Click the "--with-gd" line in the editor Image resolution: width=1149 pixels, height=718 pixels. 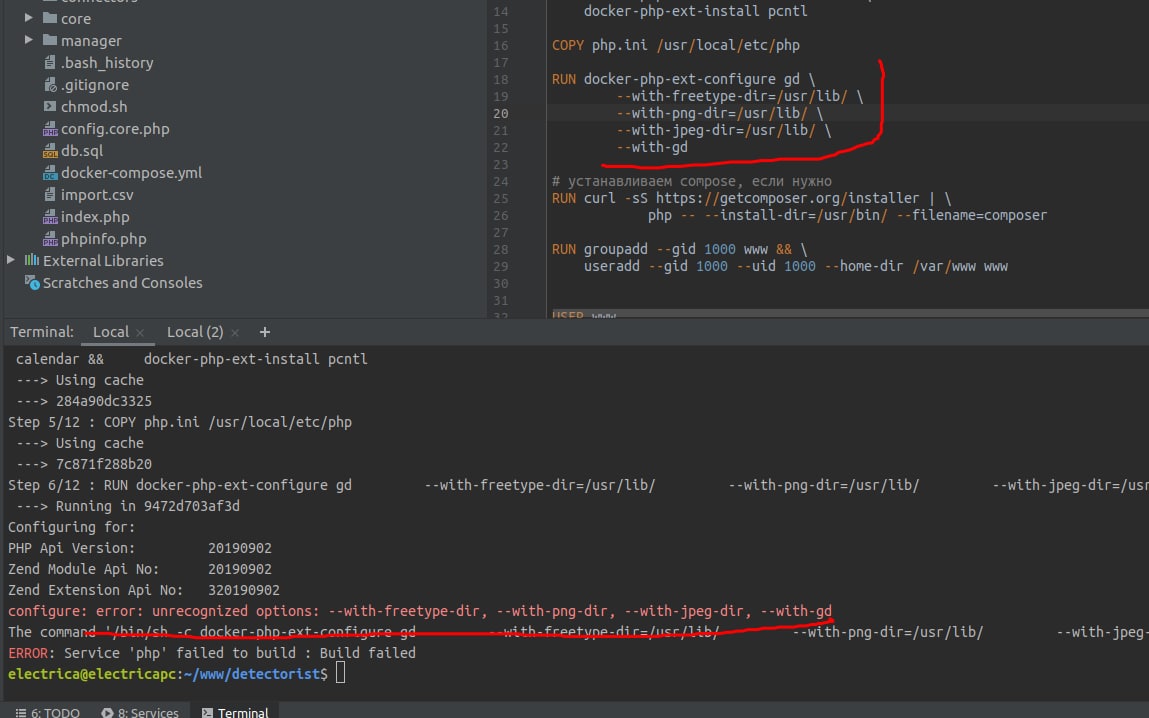click(x=652, y=147)
